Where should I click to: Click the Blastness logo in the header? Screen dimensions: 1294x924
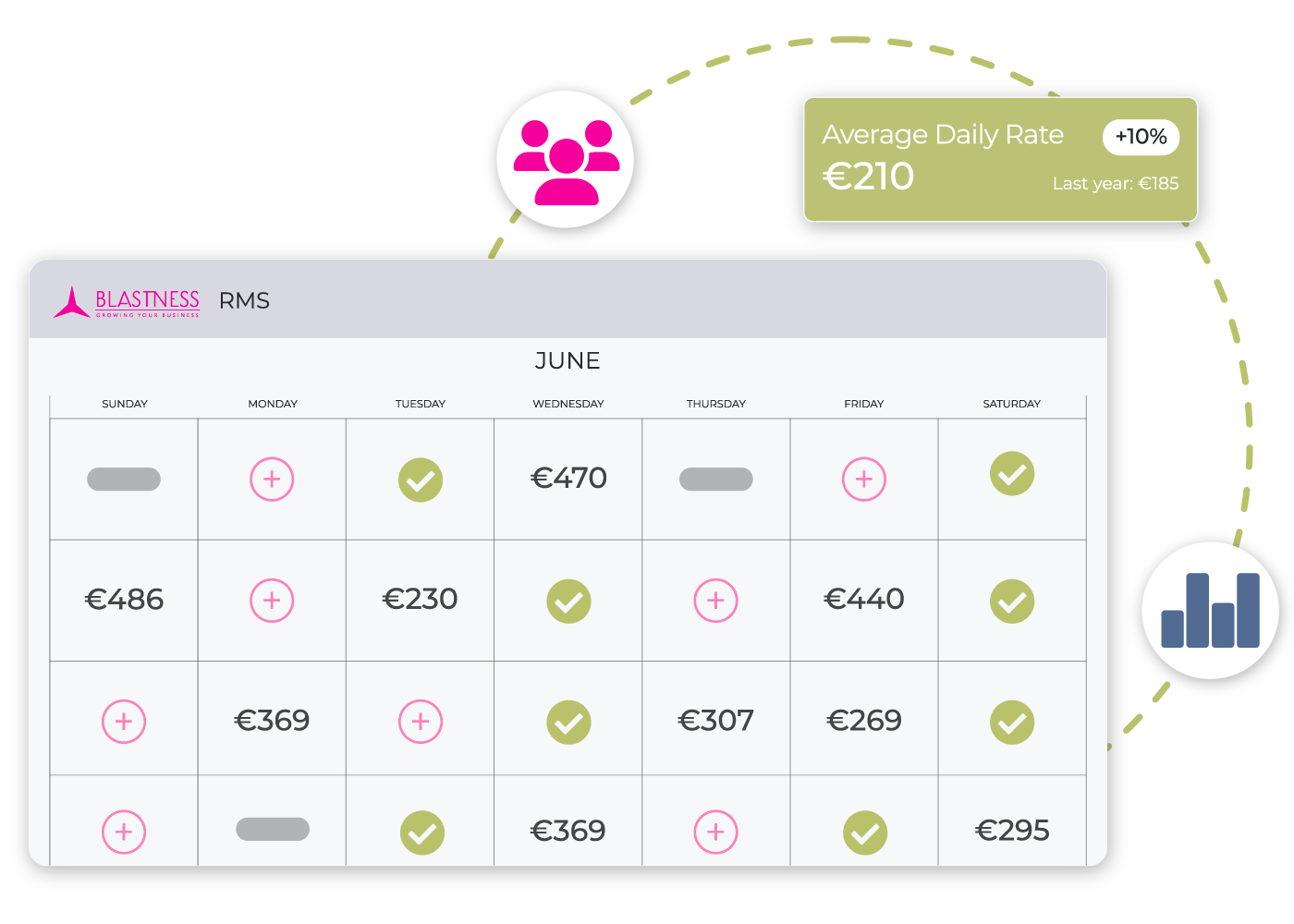point(128,302)
